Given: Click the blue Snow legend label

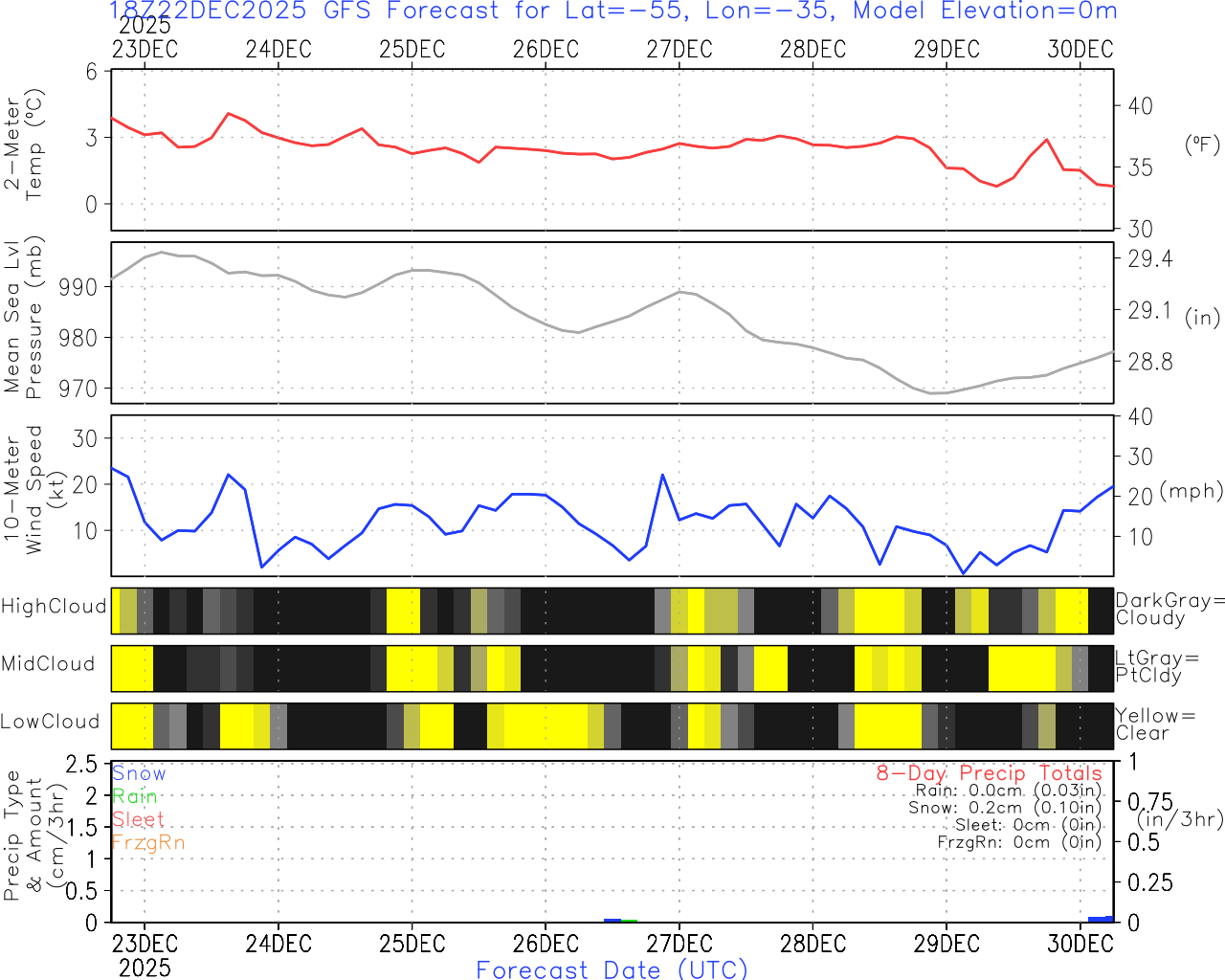Looking at the screenshot, I should tap(139, 773).
